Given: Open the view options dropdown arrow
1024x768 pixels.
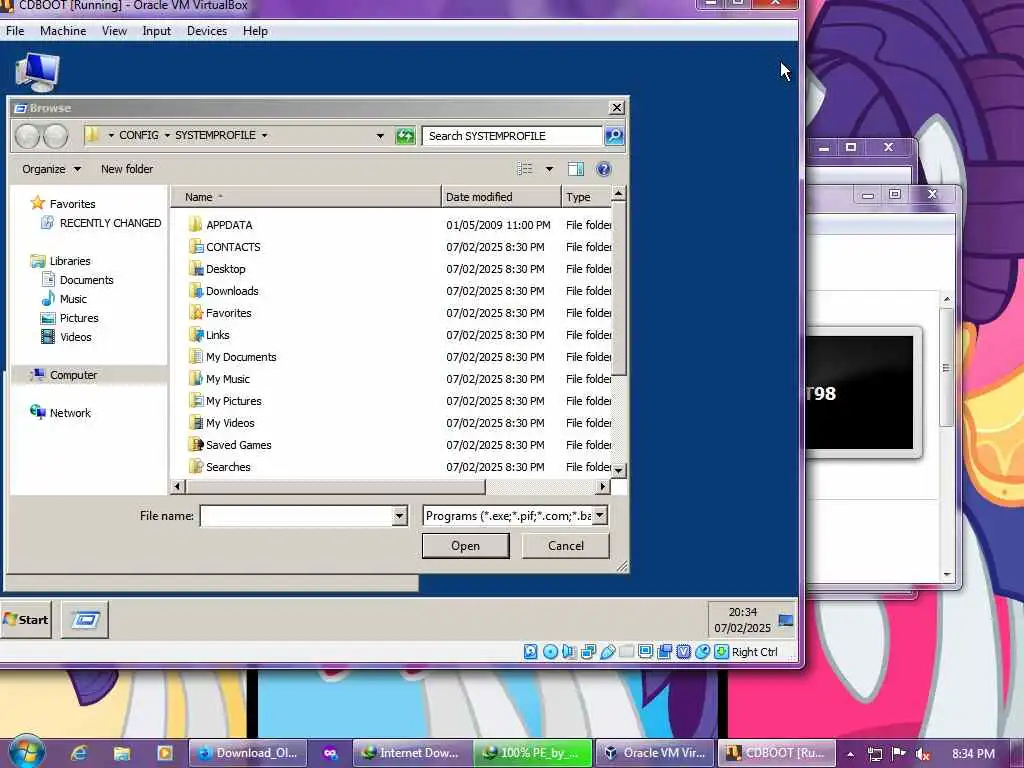Looking at the screenshot, I should [x=549, y=169].
